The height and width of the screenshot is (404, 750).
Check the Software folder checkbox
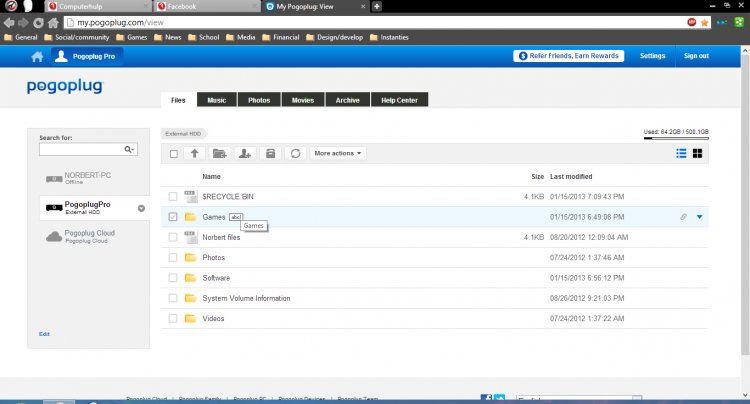173,278
